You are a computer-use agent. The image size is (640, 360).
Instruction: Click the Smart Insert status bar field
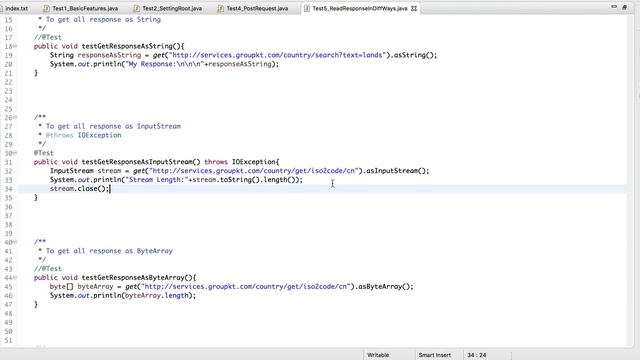pyautogui.click(x=435, y=355)
